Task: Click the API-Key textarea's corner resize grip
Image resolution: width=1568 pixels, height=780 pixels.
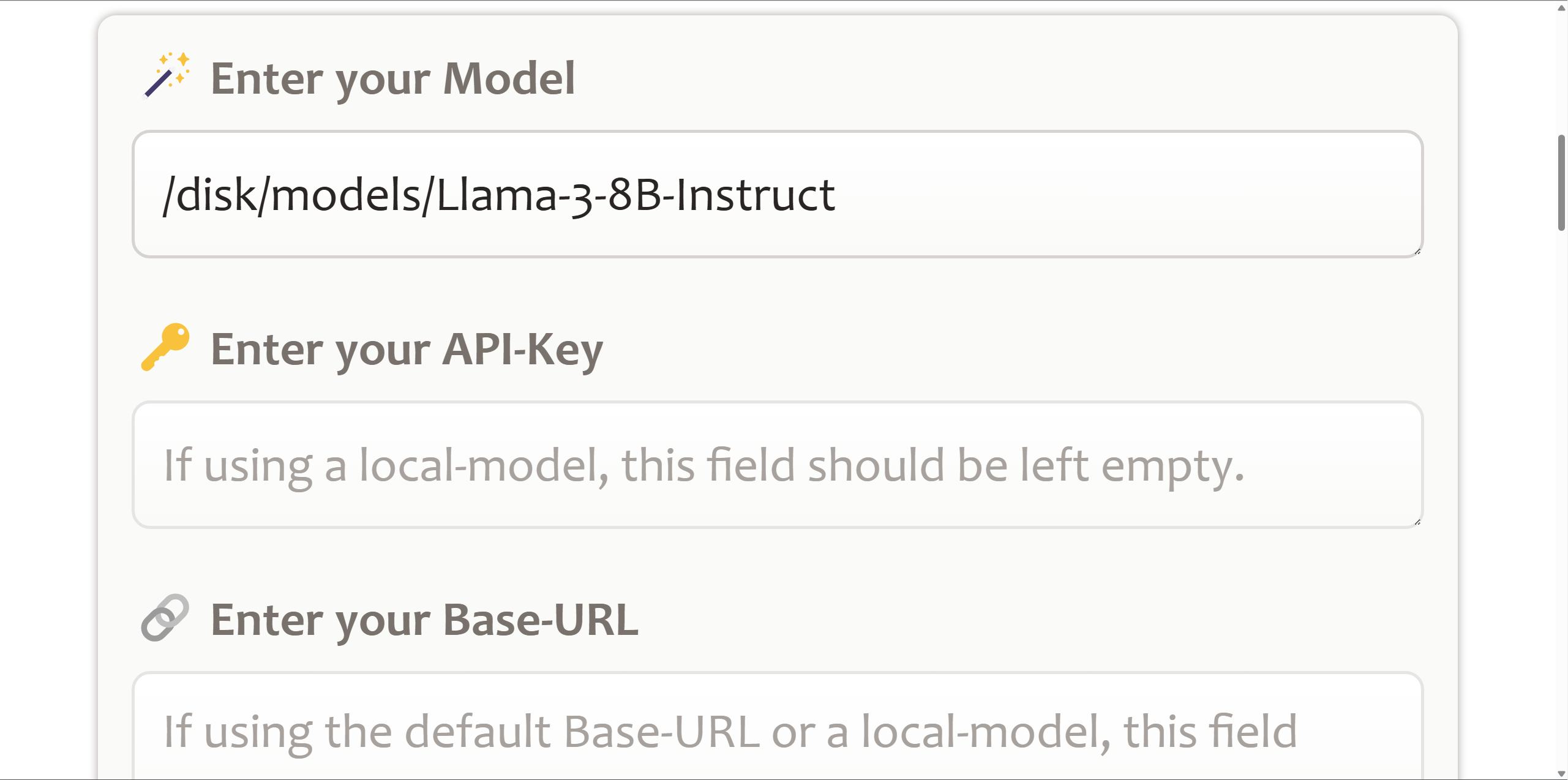Action: click(x=1417, y=522)
